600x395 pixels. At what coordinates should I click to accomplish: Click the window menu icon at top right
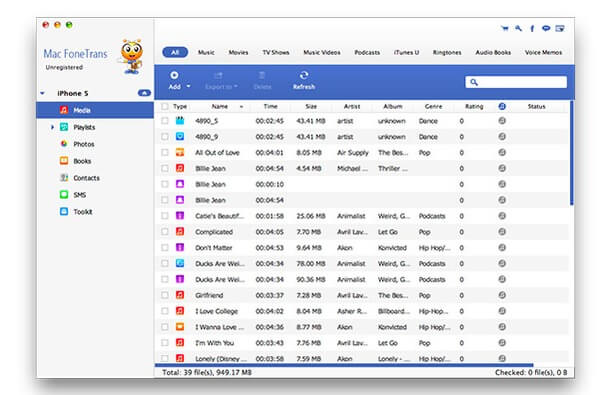[560, 28]
